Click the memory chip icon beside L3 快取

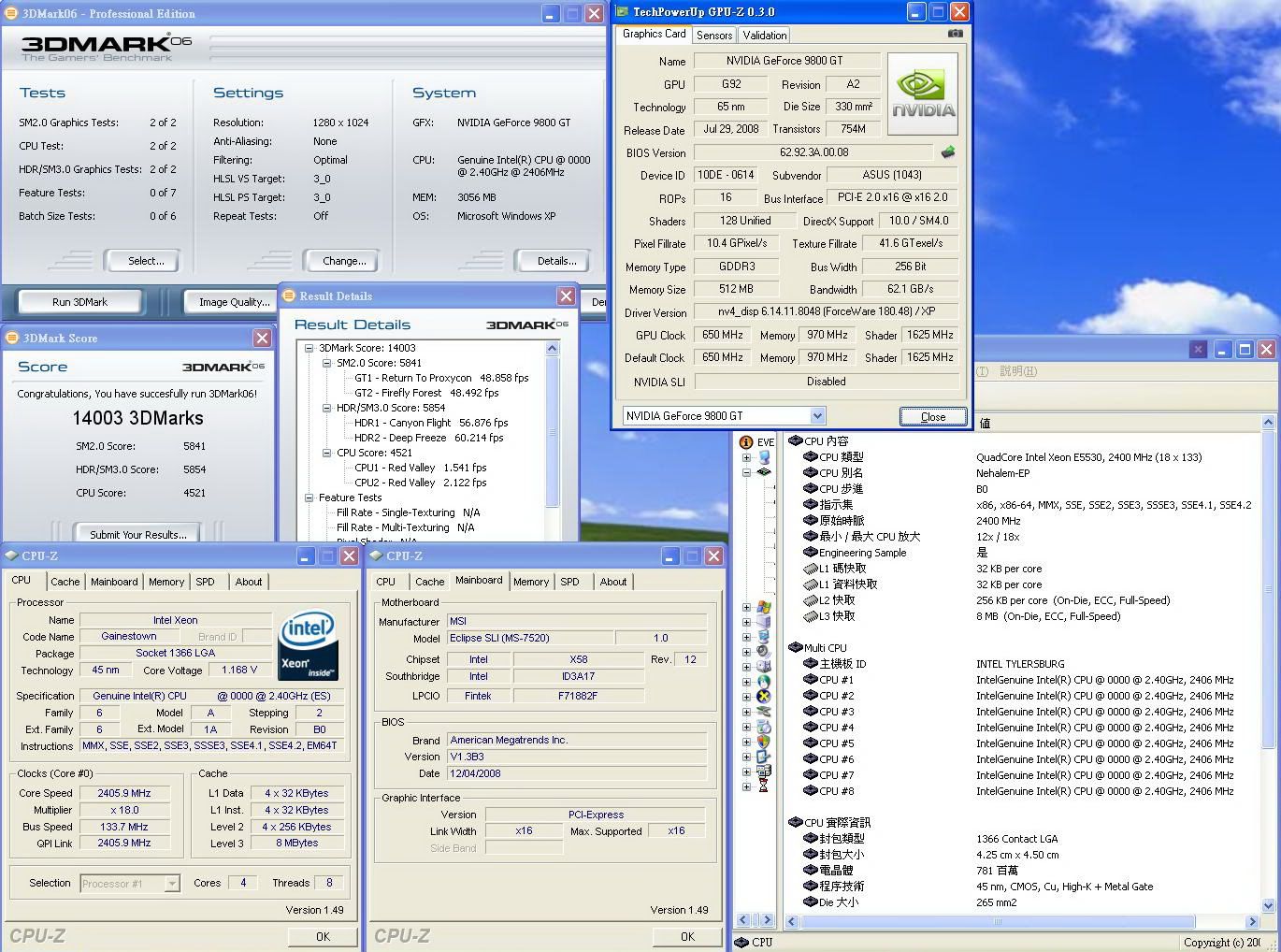[811, 616]
